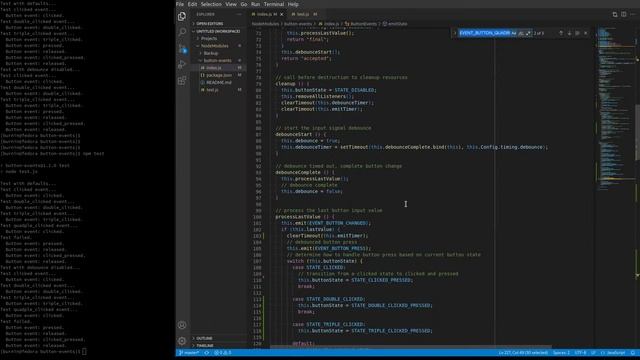Close the index.js editor tab

pyautogui.click(x=282, y=14)
